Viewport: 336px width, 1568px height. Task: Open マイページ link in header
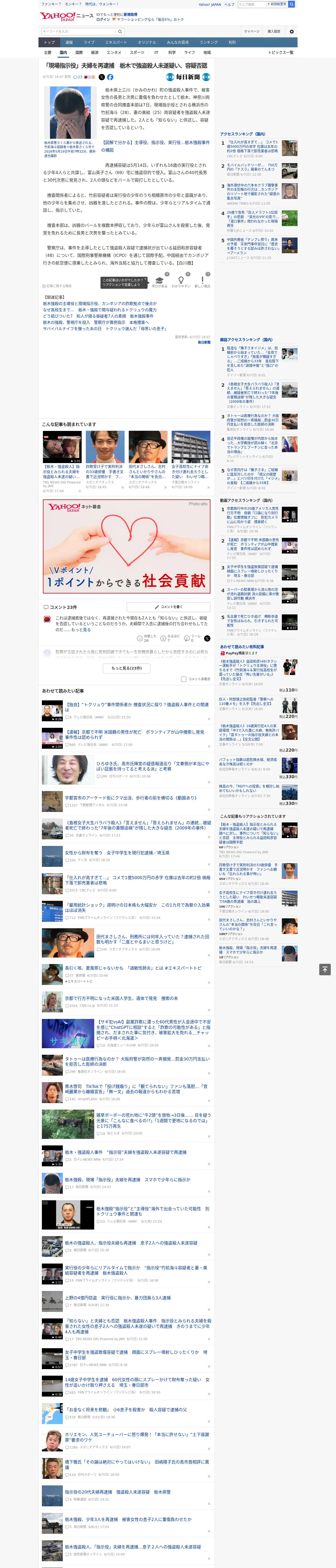coord(251,31)
